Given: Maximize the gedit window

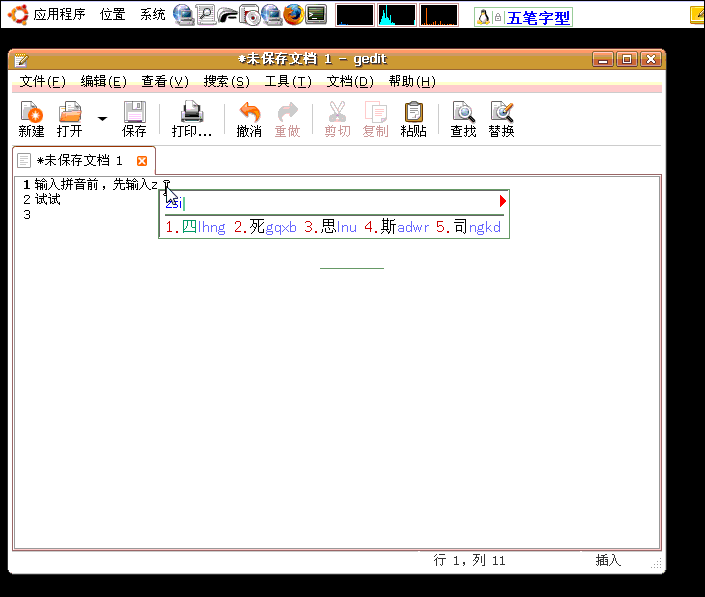Looking at the screenshot, I should [627, 59].
